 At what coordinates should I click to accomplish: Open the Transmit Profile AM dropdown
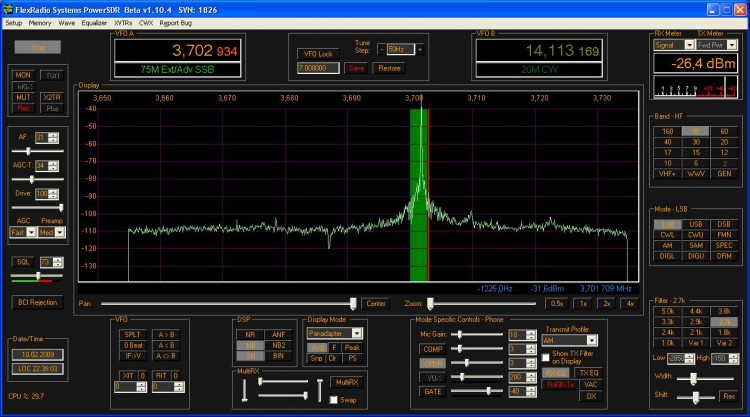click(x=569, y=340)
